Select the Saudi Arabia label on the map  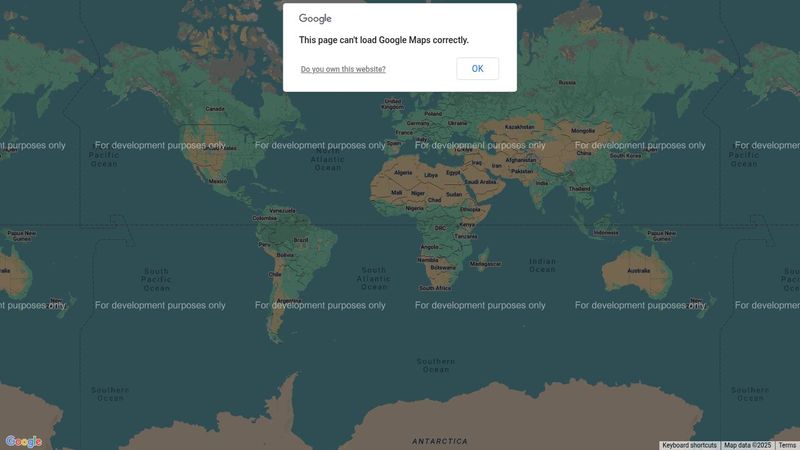tap(480, 182)
